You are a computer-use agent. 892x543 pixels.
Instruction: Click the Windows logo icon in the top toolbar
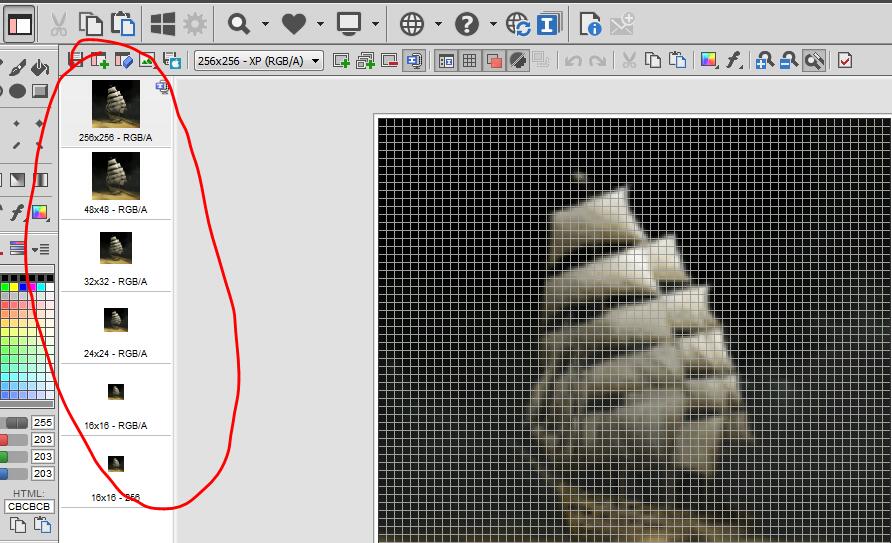tap(163, 24)
